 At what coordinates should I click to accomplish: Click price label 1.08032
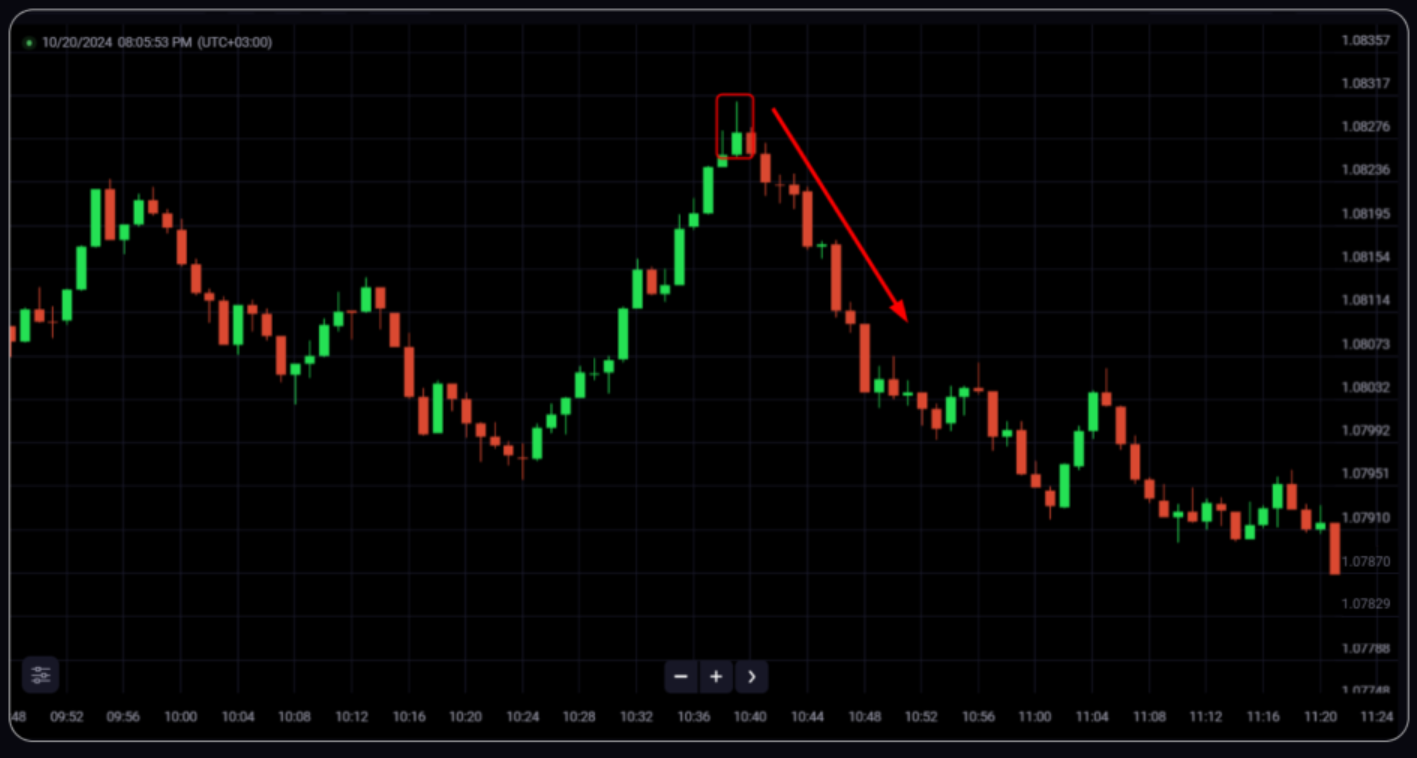[x=1365, y=387]
